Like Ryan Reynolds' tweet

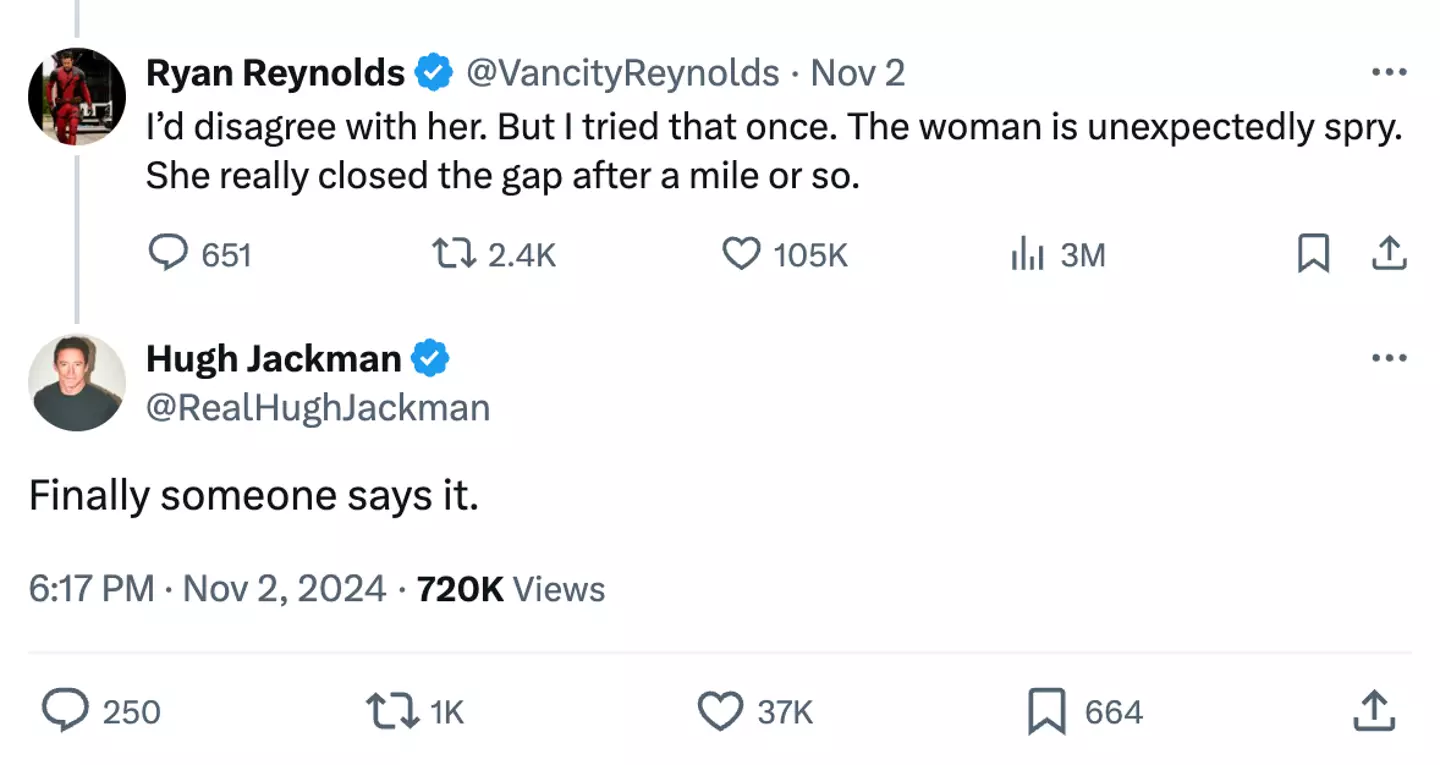pyautogui.click(x=740, y=254)
